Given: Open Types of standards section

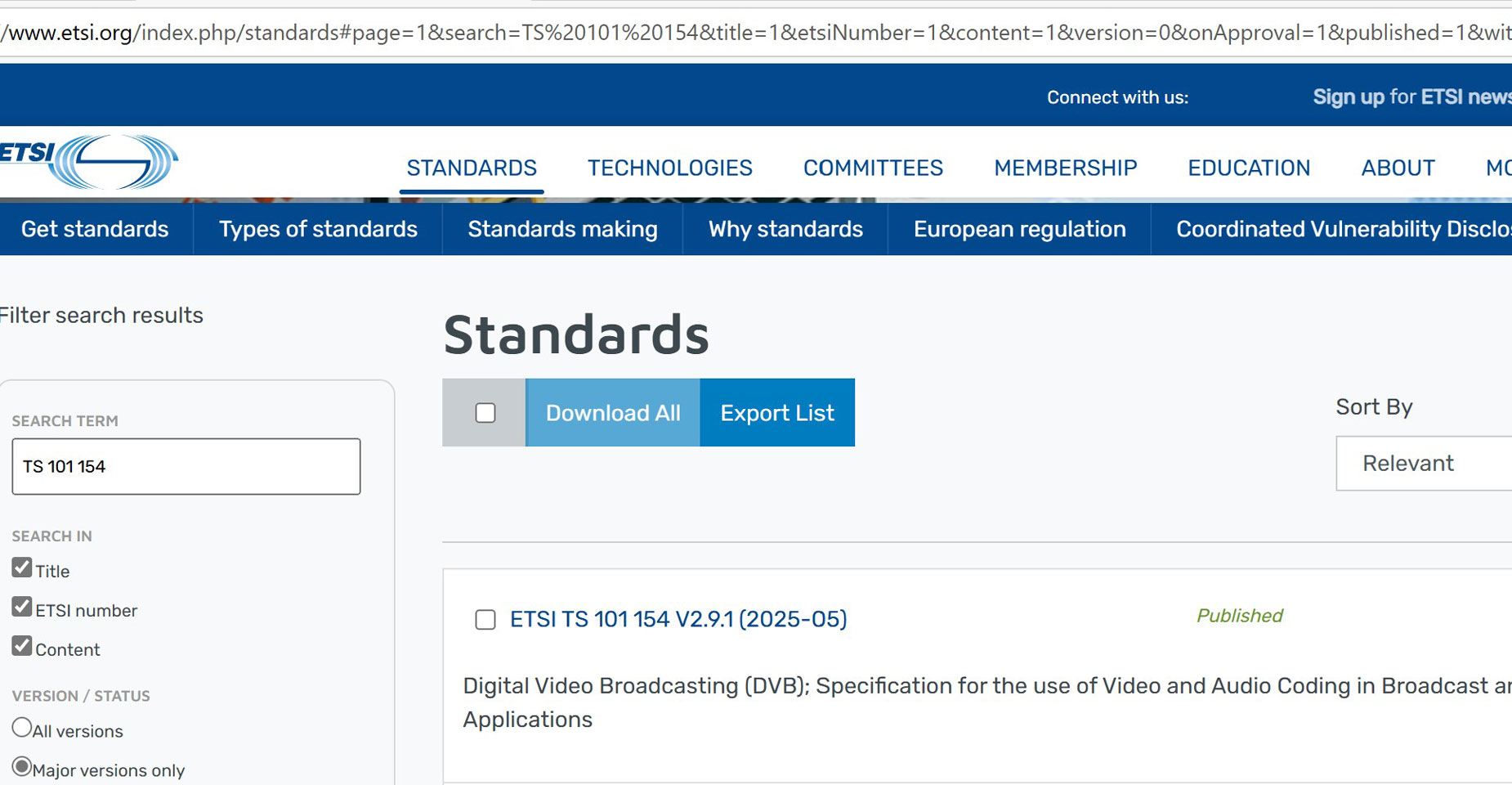Looking at the screenshot, I should click(318, 229).
